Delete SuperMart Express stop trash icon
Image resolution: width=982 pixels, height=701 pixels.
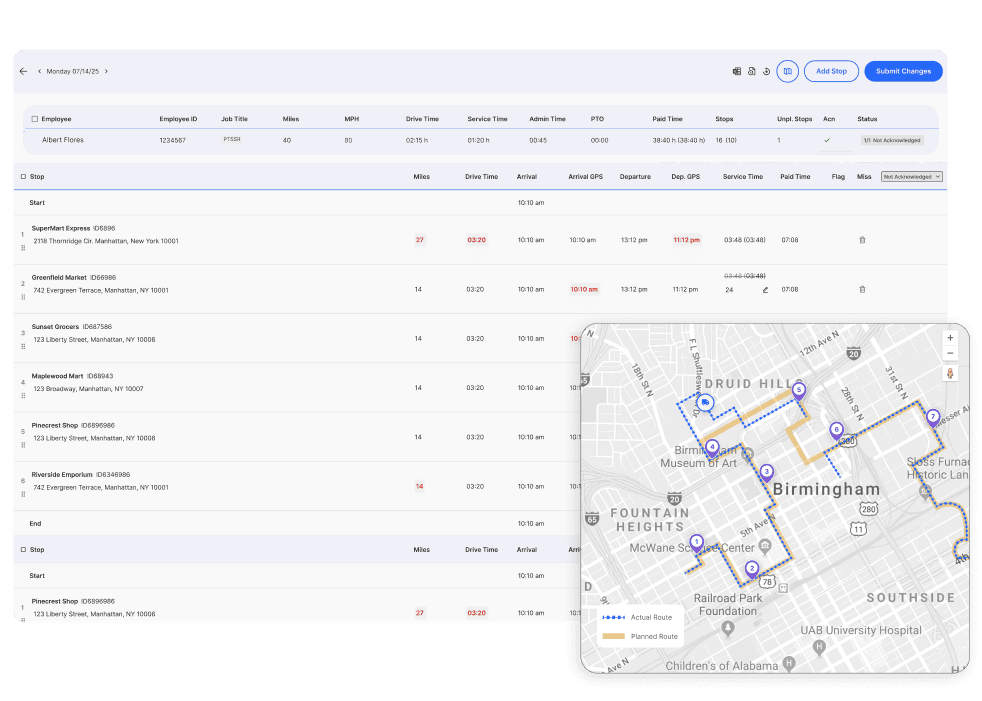tap(862, 240)
